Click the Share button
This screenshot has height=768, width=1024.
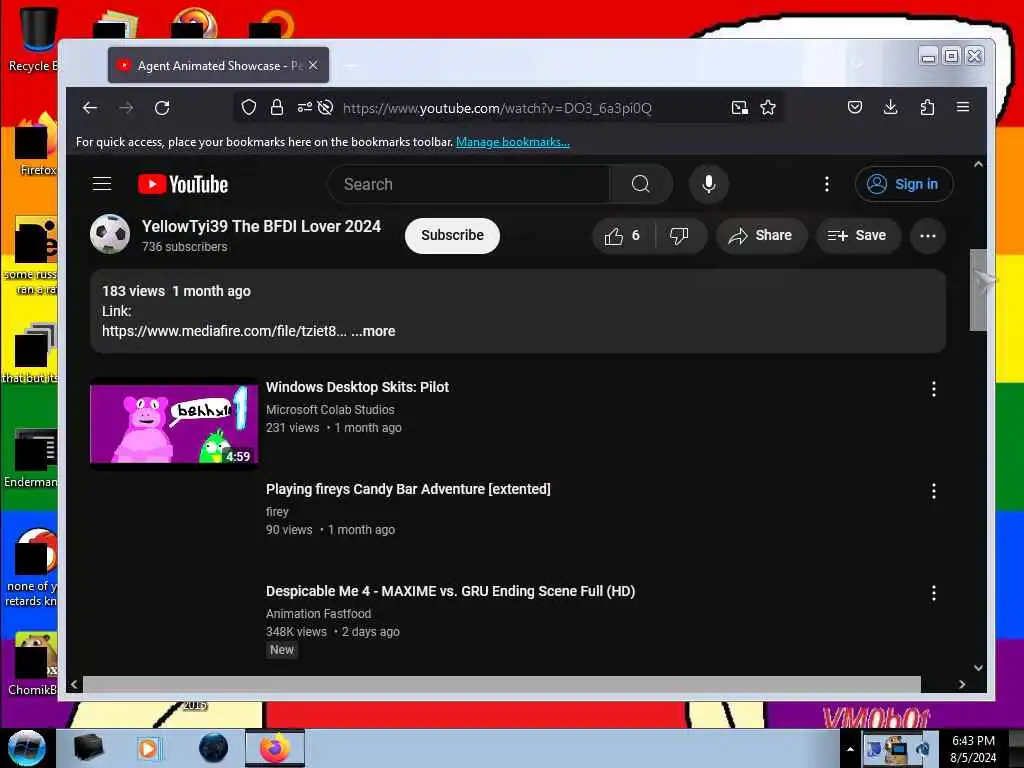[x=761, y=236]
